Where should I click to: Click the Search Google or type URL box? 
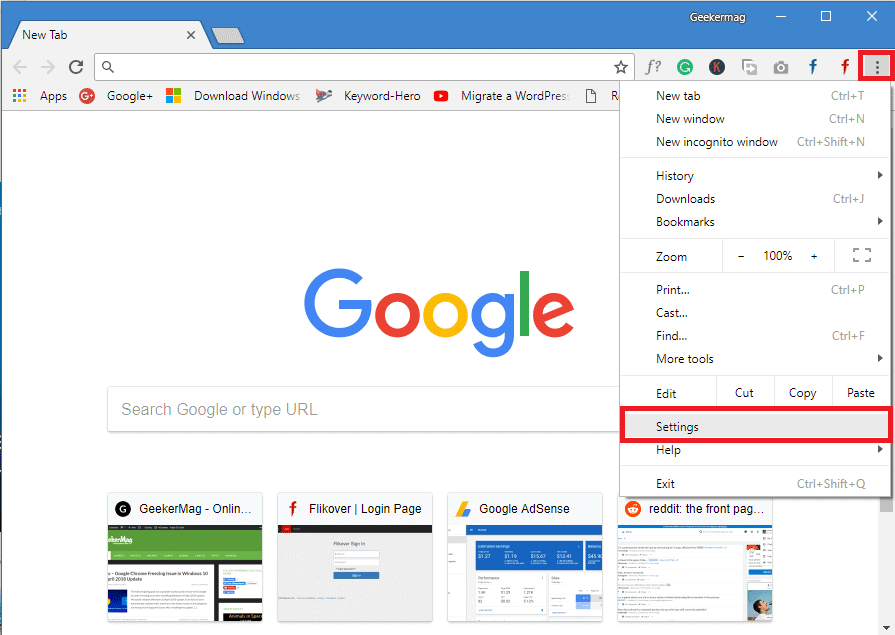tap(363, 409)
